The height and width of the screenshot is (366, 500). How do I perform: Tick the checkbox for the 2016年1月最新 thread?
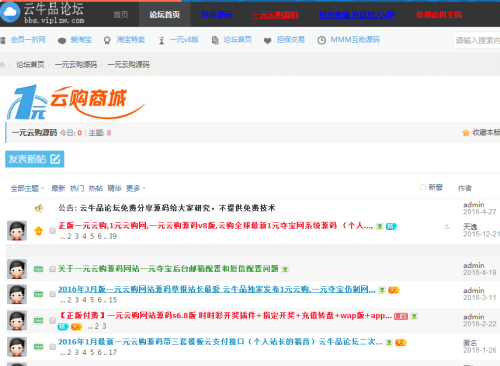coord(52,347)
